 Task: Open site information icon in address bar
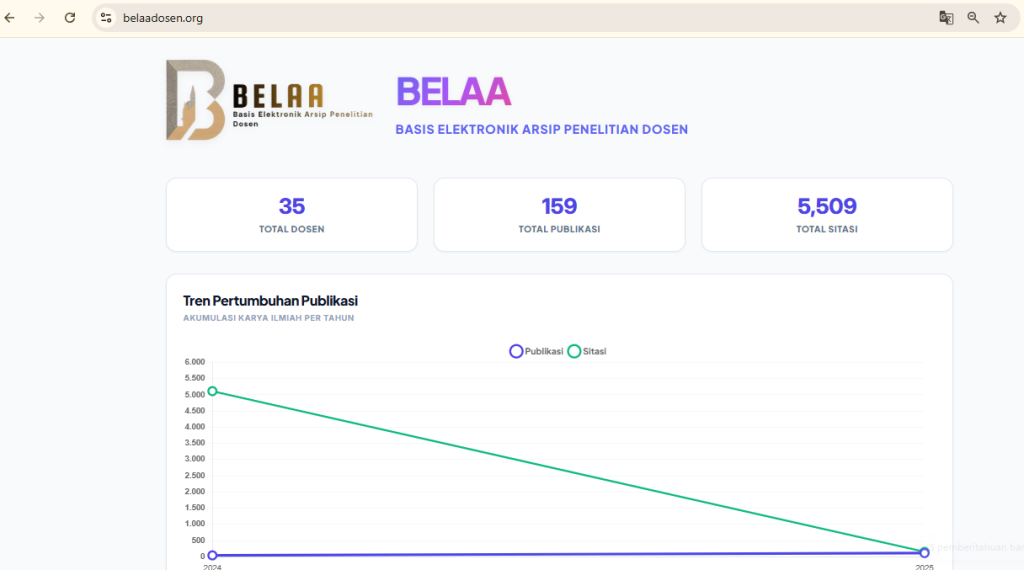pos(106,18)
